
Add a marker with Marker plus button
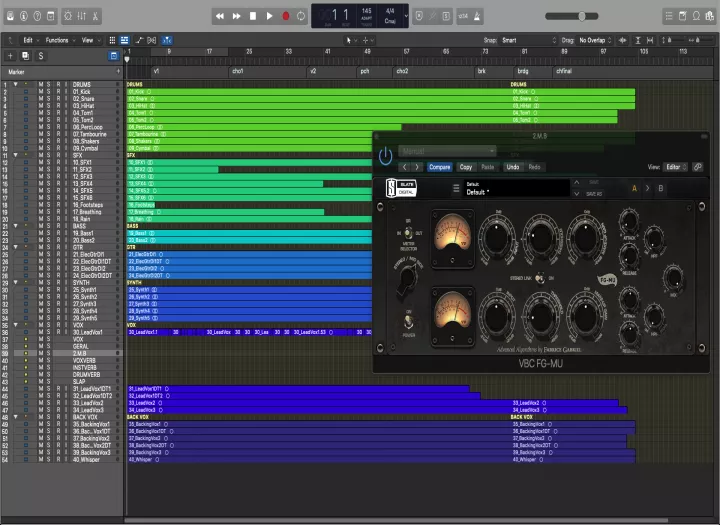pos(118,72)
